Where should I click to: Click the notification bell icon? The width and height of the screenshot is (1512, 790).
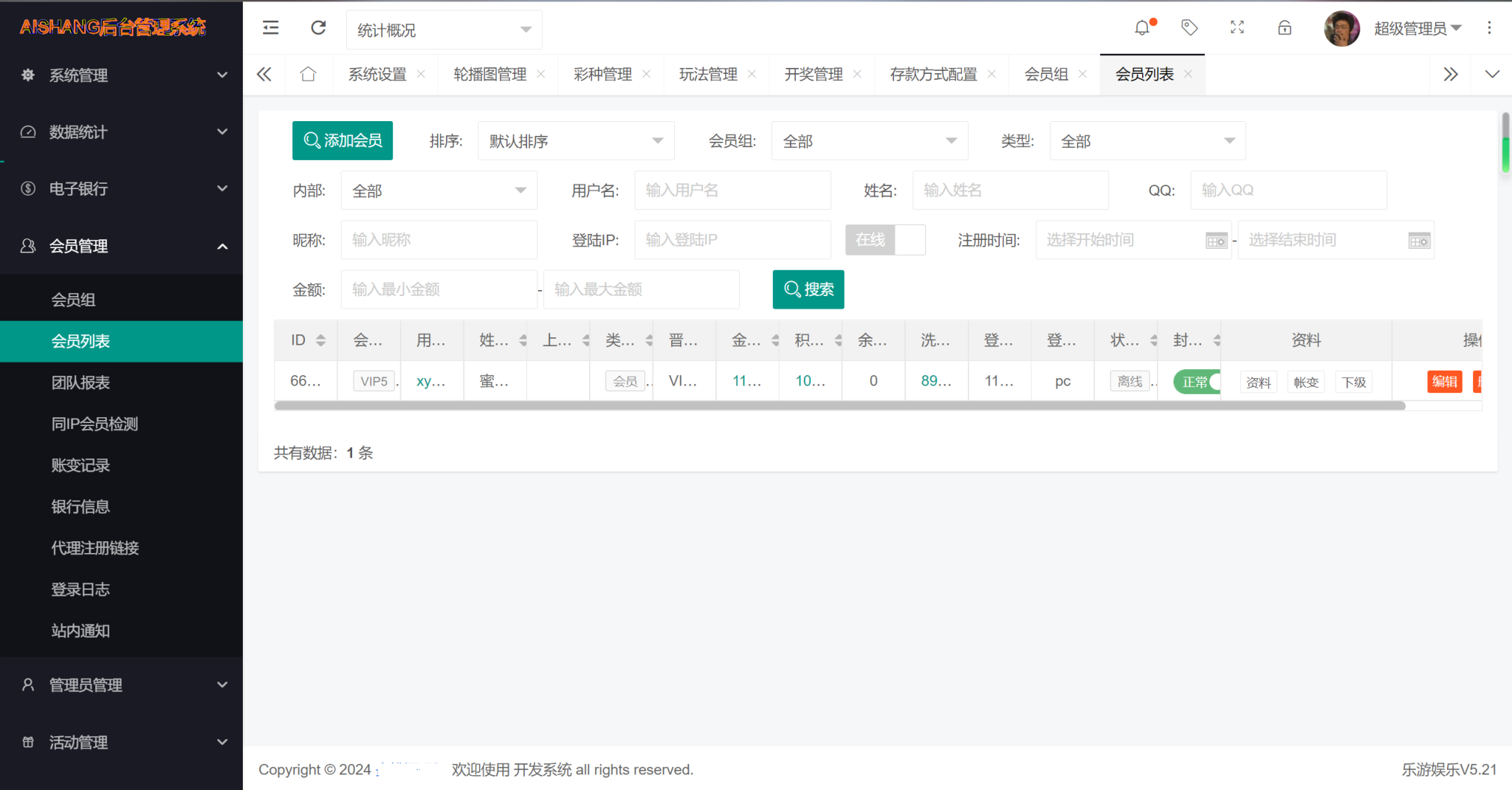point(1142,28)
